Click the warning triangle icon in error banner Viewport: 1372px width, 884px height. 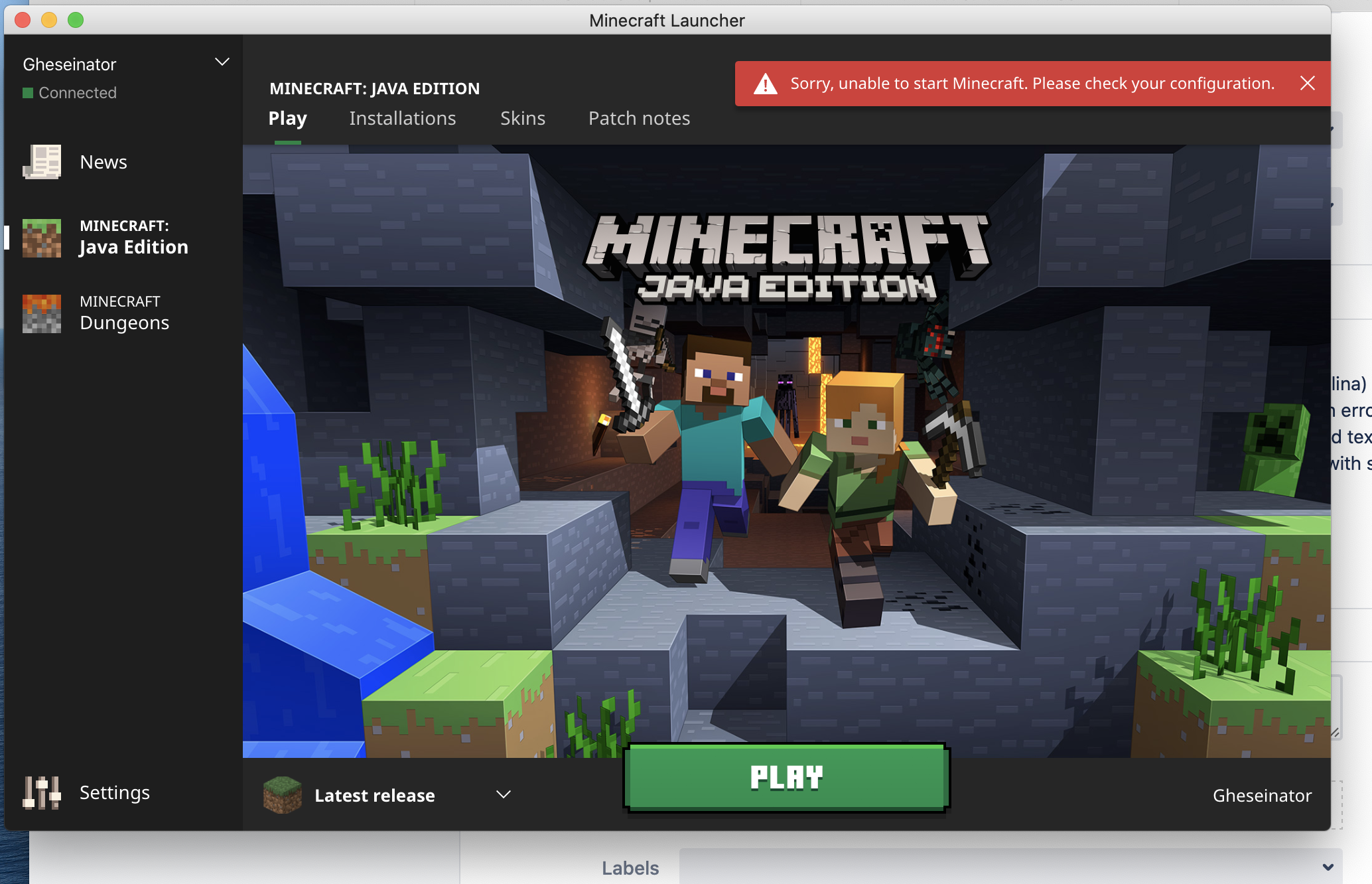click(x=766, y=84)
